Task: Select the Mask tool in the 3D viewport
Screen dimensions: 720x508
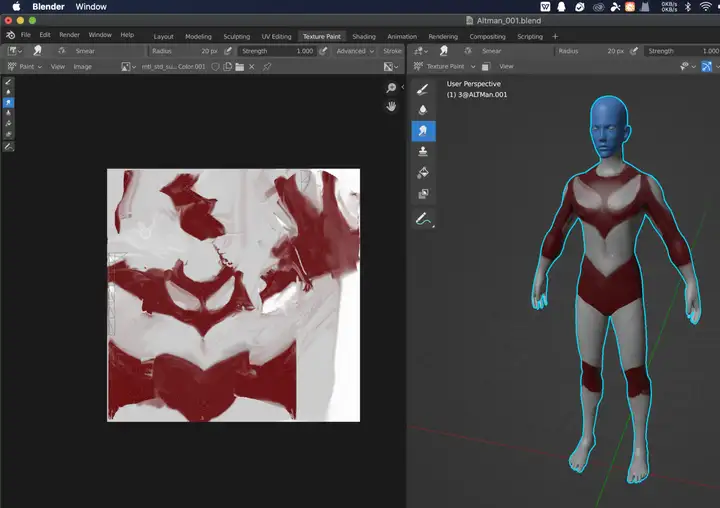Action: 423,194
